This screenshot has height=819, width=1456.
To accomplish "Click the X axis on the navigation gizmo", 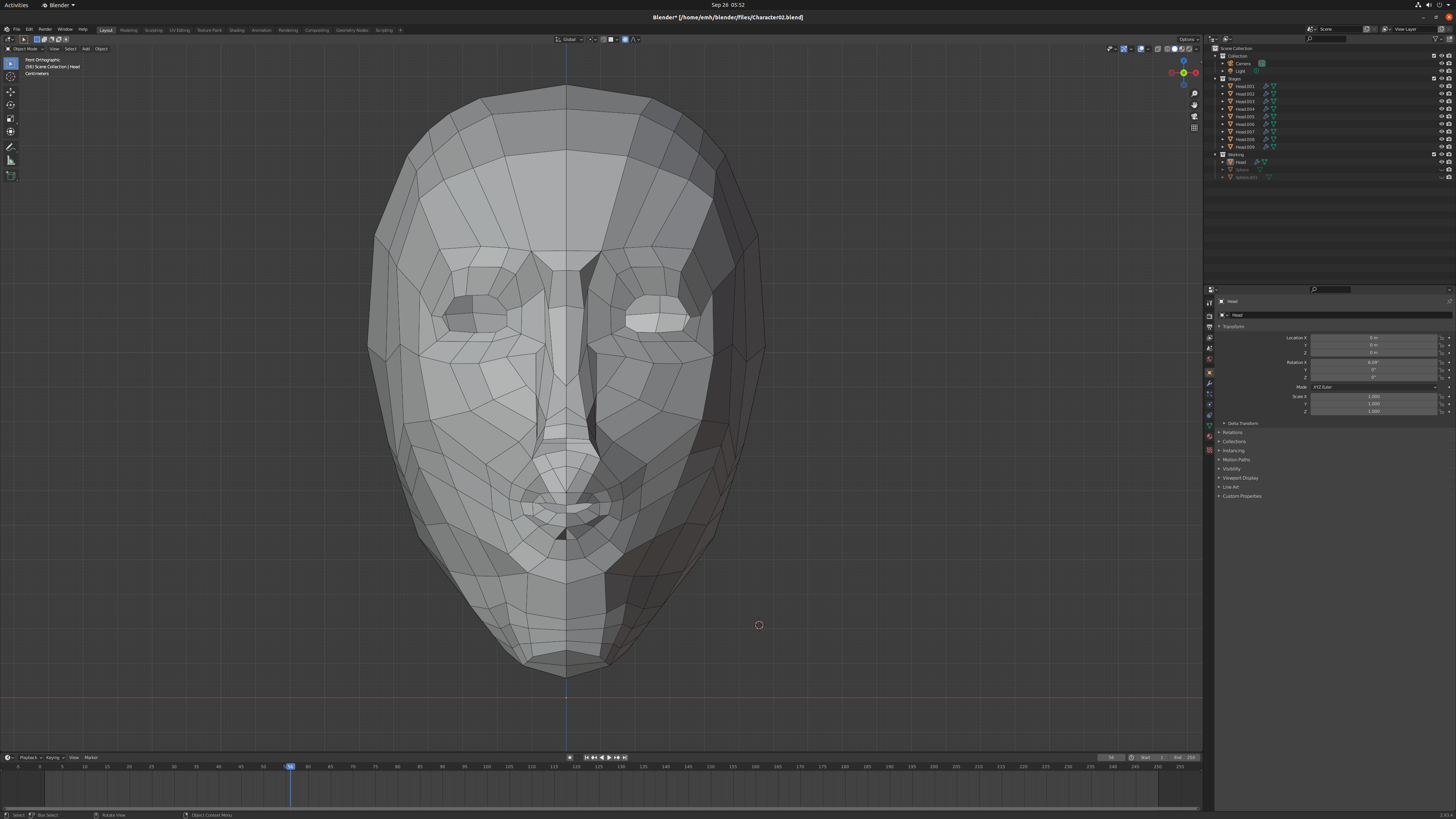I will click(x=1196, y=73).
